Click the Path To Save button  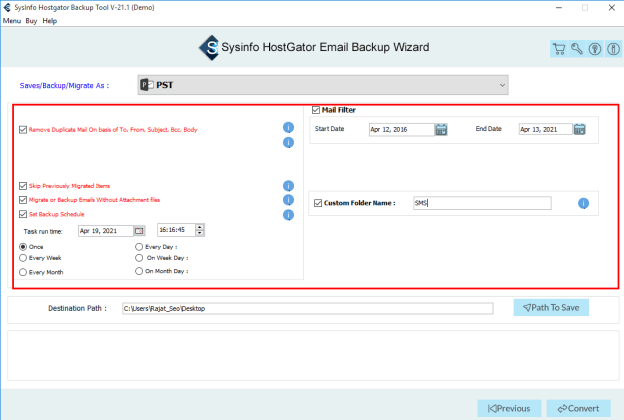(551, 307)
